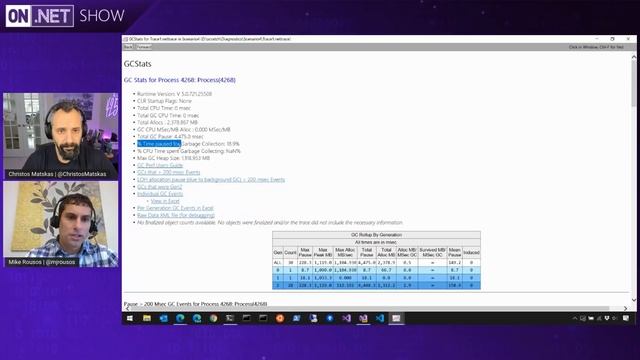The width and height of the screenshot is (640, 360).
Task: Open the orange circular app in taskbar
Action: pos(280,318)
